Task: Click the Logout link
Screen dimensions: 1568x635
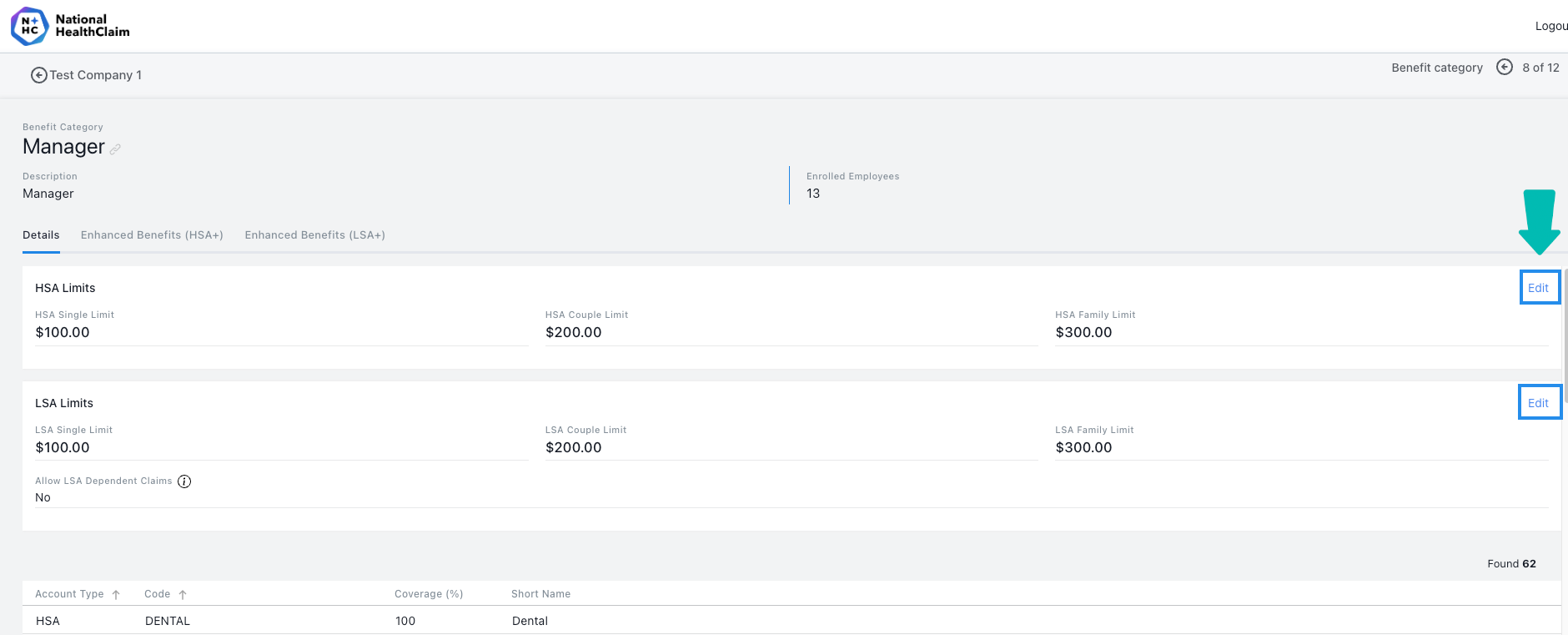Action: (1551, 26)
